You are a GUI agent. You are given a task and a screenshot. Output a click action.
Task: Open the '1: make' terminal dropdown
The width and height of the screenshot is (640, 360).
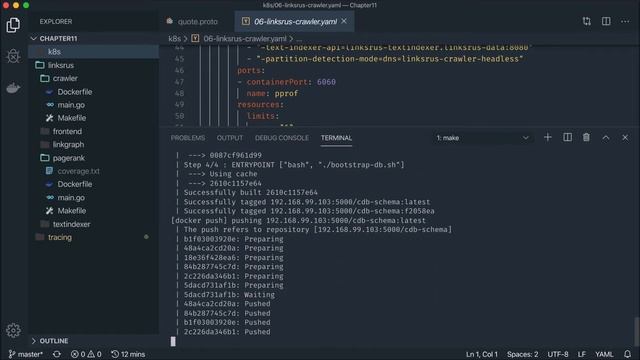(482, 138)
